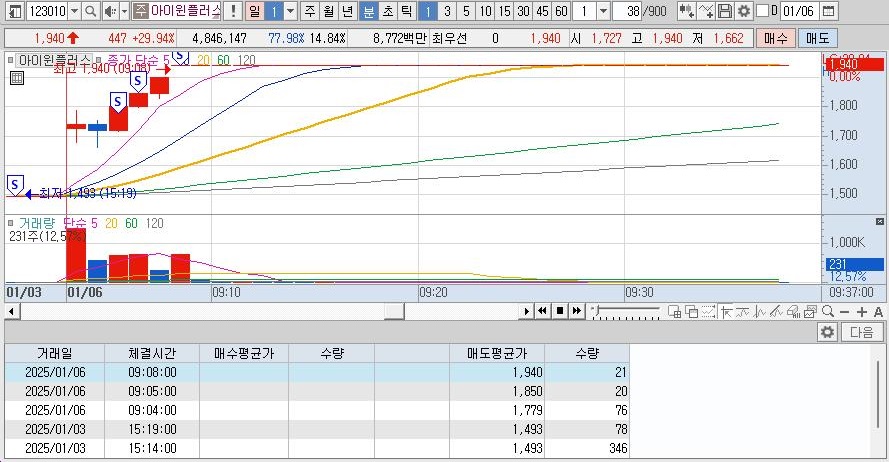Click the eraser tool icon
This screenshot has width=889, height=462.
(793, 311)
